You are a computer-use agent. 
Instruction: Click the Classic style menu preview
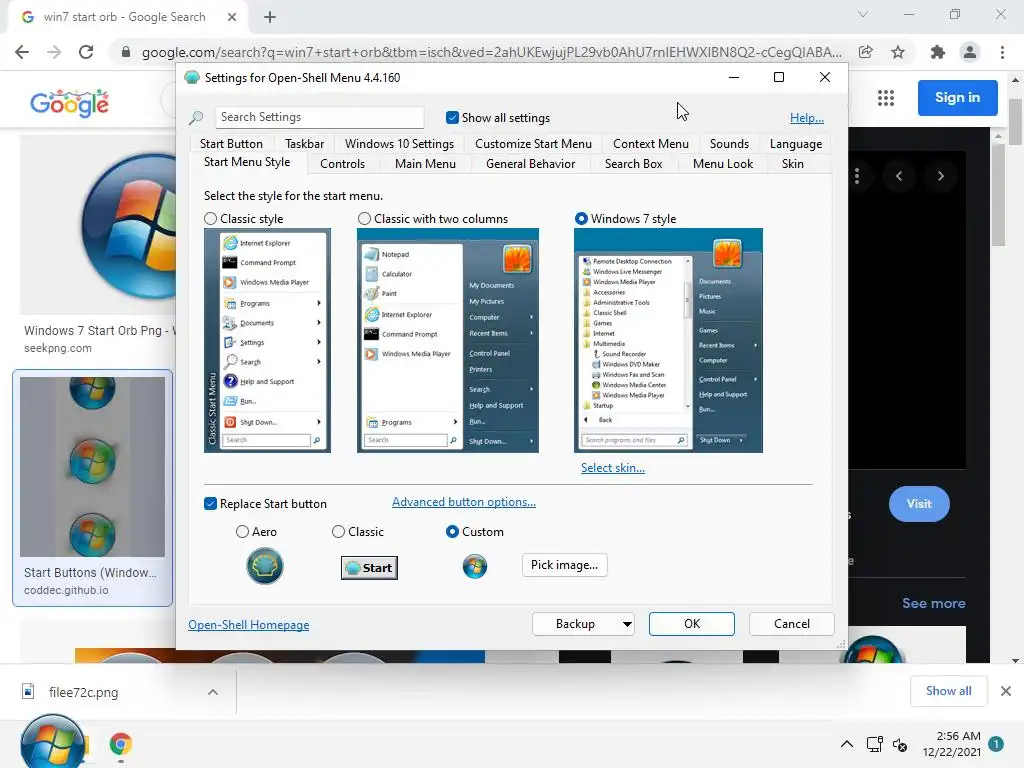pos(267,340)
